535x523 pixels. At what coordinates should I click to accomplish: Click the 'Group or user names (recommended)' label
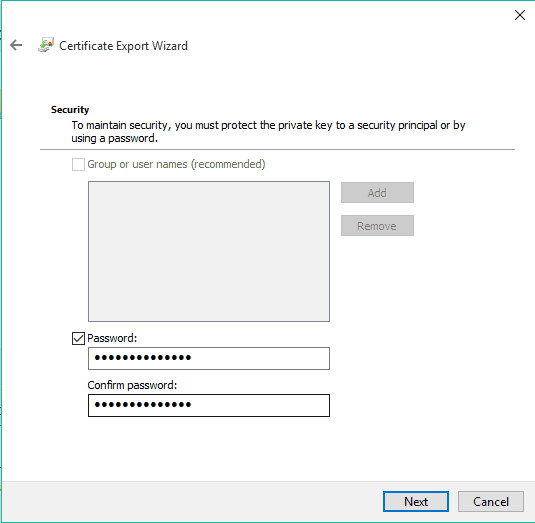[x=176, y=164]
